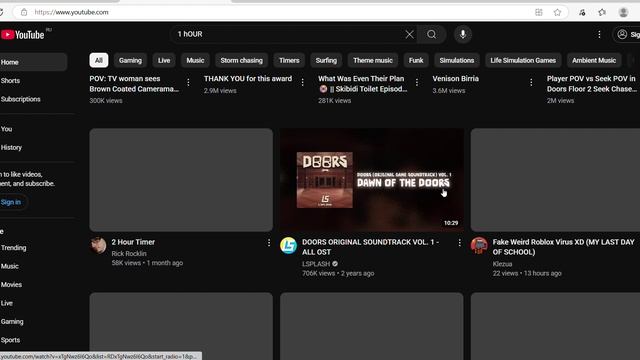Image resolution: width=640 pixels, height=360 pixels.
Task: Open the 2 Hour Timer thumbnail
Action: pos(181,180)
